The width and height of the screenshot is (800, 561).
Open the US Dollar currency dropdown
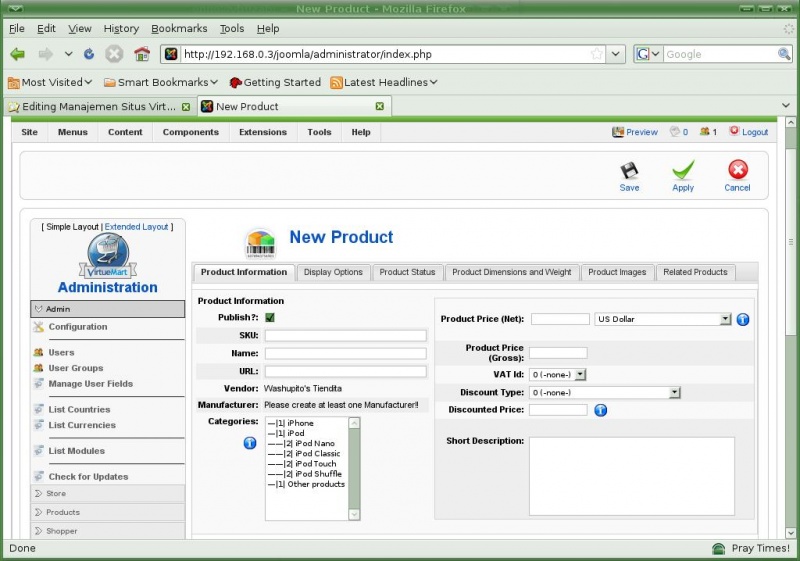click(663, 319)
